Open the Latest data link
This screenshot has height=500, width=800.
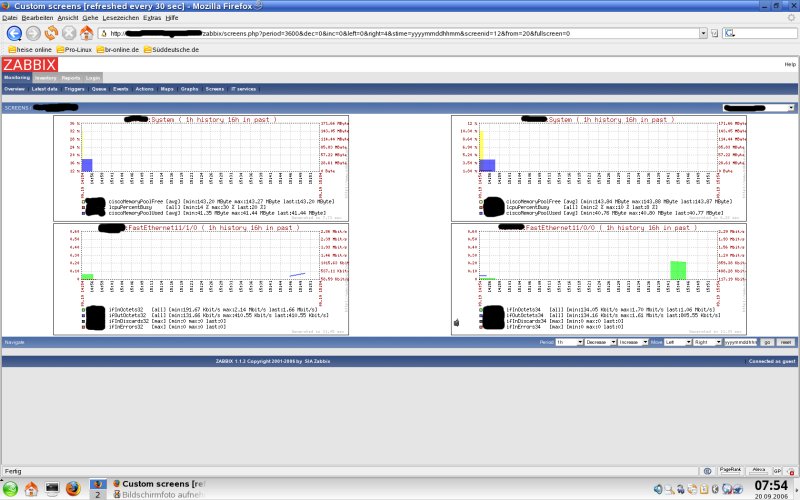click(x=45, y=89)
